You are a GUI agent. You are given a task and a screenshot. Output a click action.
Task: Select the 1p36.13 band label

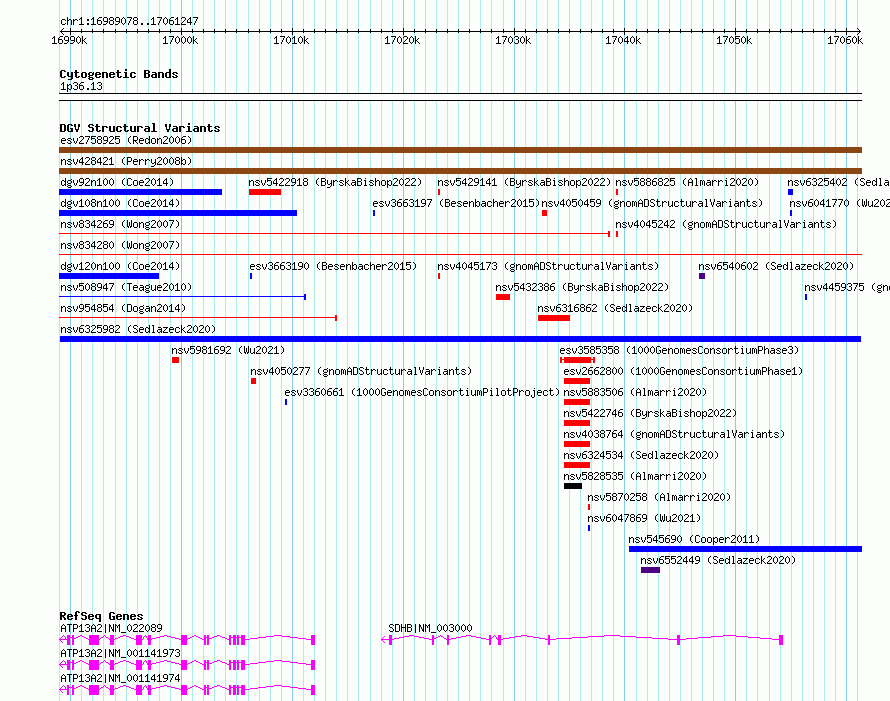(81, 86)
